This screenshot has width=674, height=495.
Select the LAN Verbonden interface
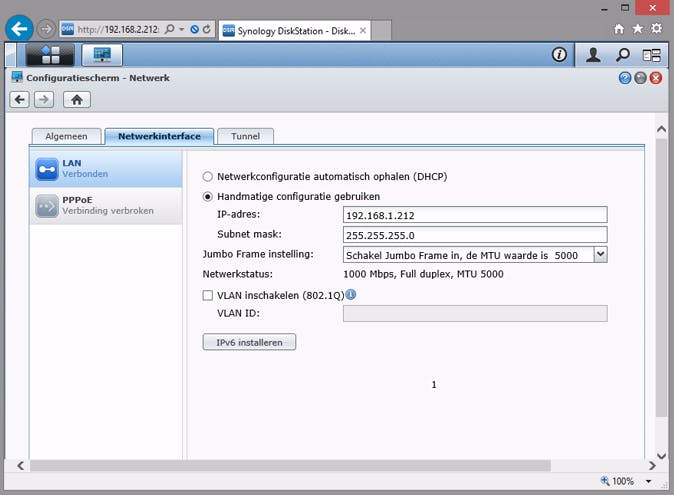tap(106, 168)
